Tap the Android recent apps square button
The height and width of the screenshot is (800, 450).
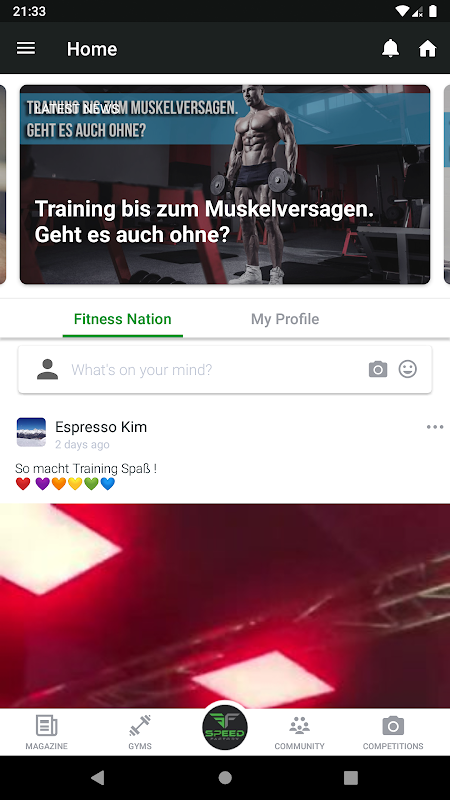[351, 778]
